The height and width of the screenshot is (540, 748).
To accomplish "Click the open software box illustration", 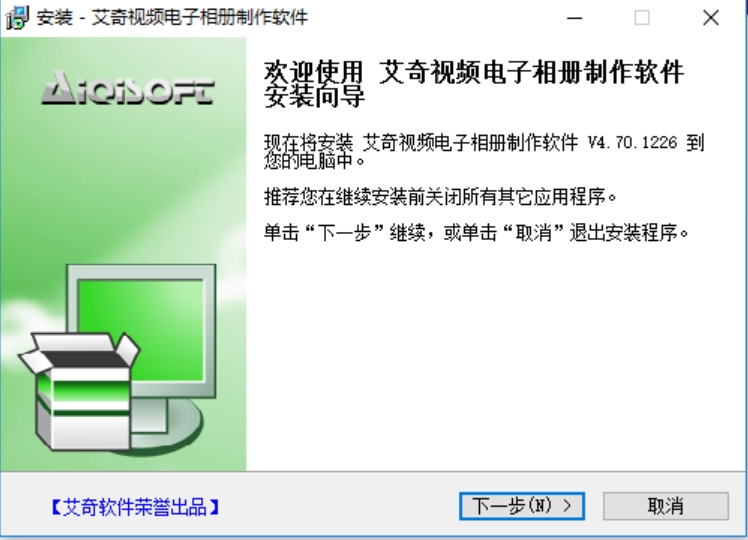I will pyautogui.click(x=79, y=391).
